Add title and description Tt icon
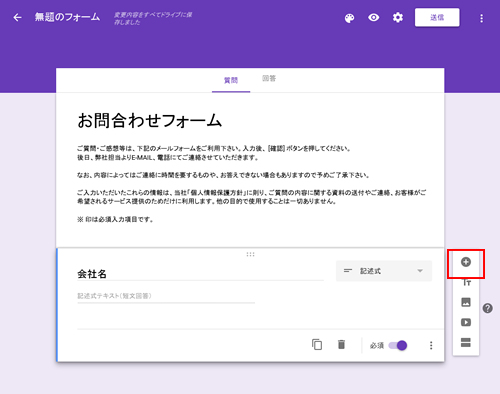Viewport: 500px width, 394px height. [x=466, y=283]
